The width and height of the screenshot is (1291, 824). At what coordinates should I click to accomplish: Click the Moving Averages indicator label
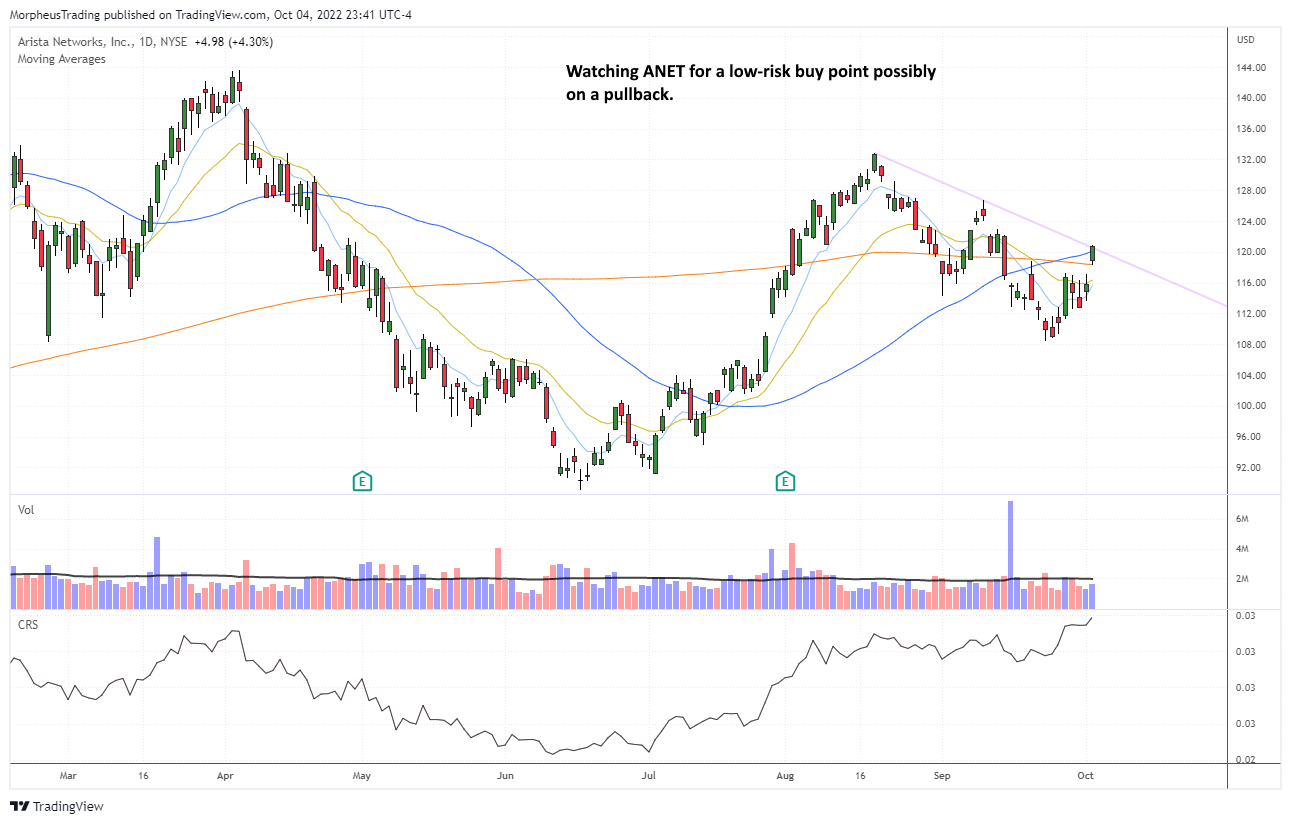tap(62, 59)
